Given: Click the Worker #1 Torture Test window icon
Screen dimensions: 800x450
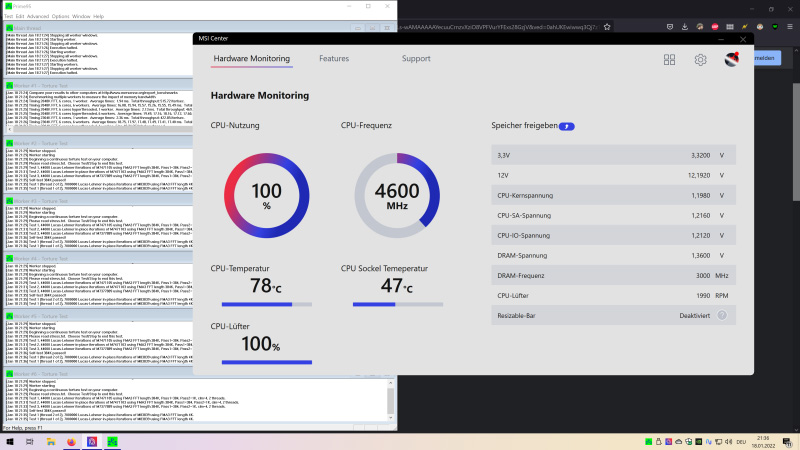Looking at the screenshot, I should coord(9,86).
